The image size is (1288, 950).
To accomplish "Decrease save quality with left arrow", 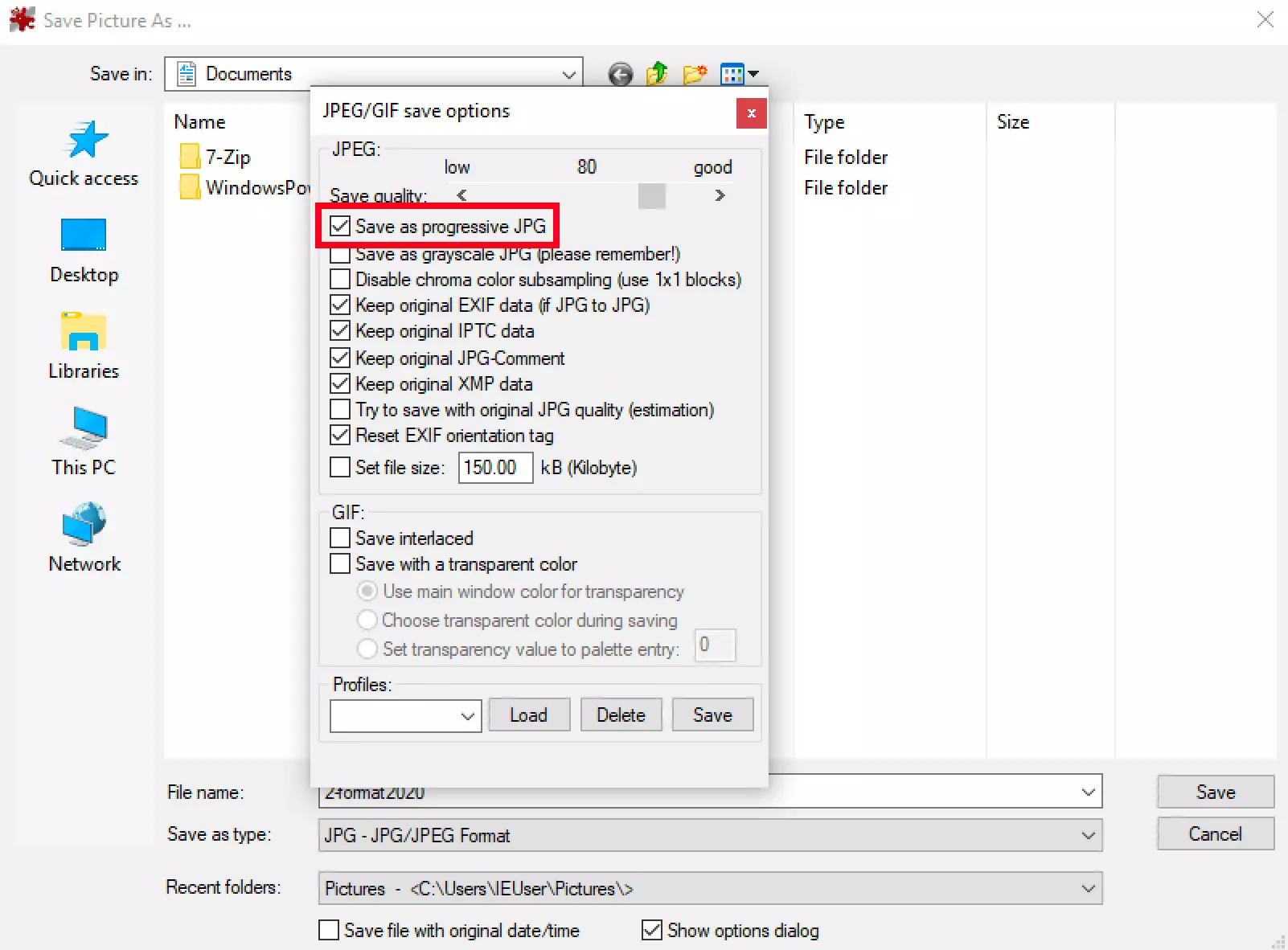I will click(461, 195).
